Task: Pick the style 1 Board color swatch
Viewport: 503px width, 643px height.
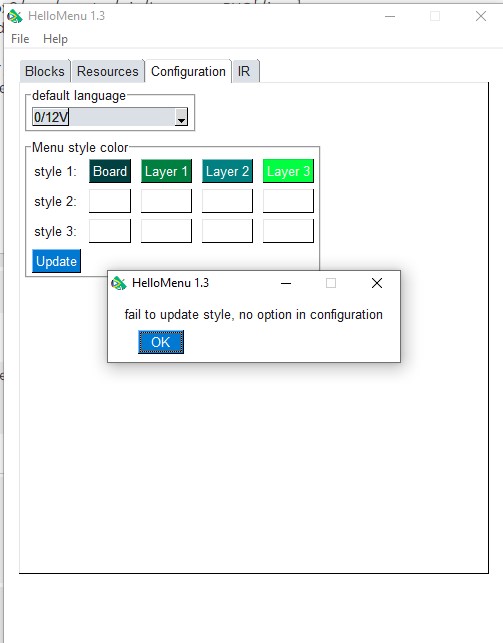Action: (110, 171)
